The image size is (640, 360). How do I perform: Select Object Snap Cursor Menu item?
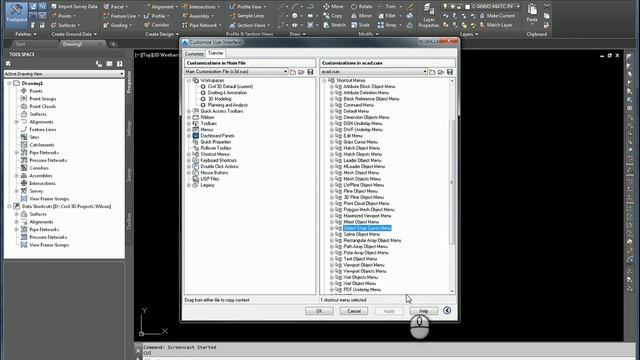tap(367, 228)
